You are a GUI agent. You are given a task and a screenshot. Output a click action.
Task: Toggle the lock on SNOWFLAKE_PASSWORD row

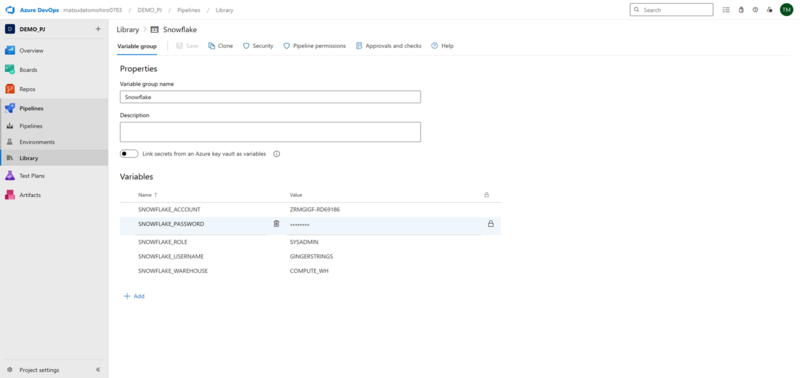point(491,223)
